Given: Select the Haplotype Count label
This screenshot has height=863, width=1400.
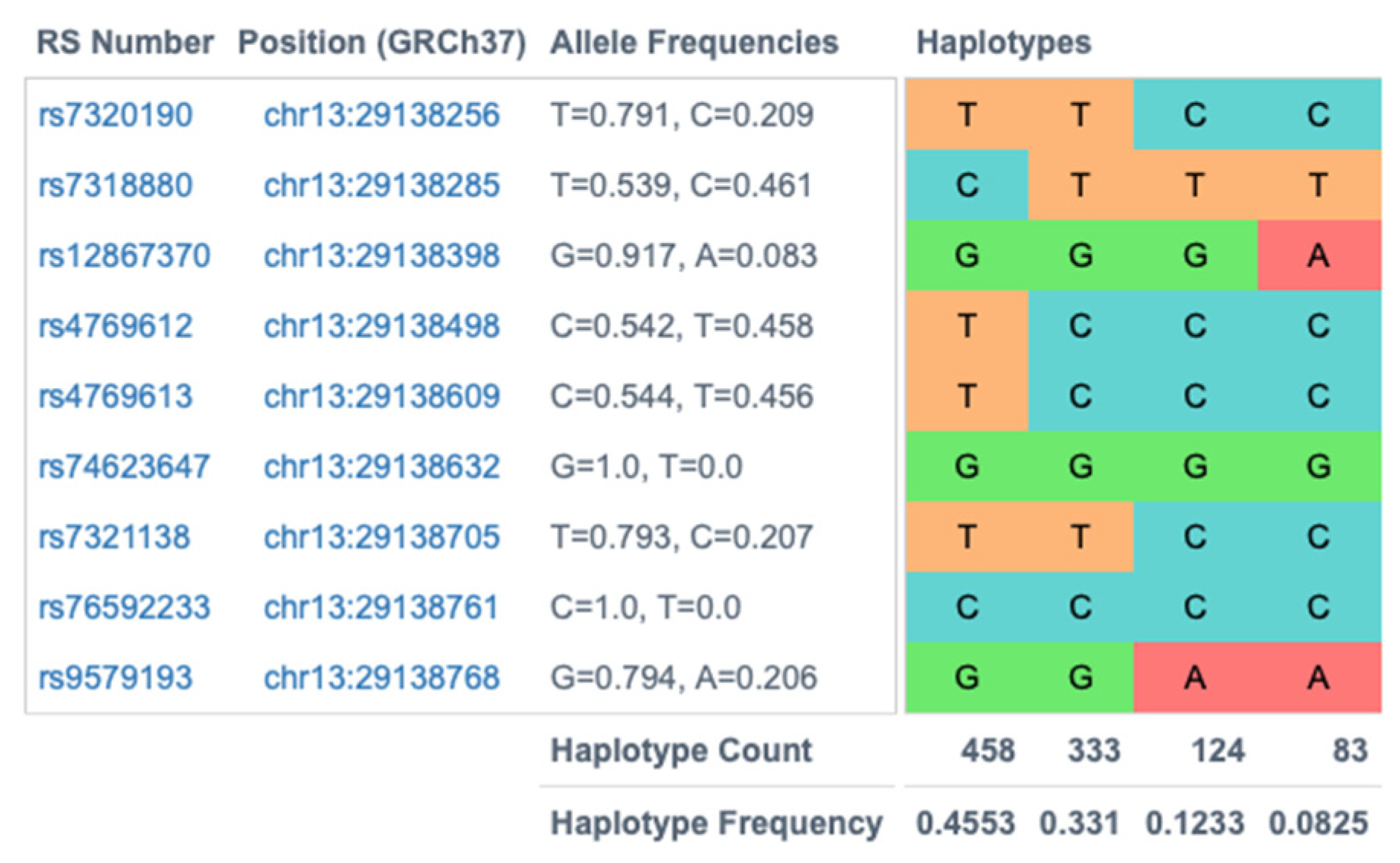Looking at the screenshot, I should (682, 750).
